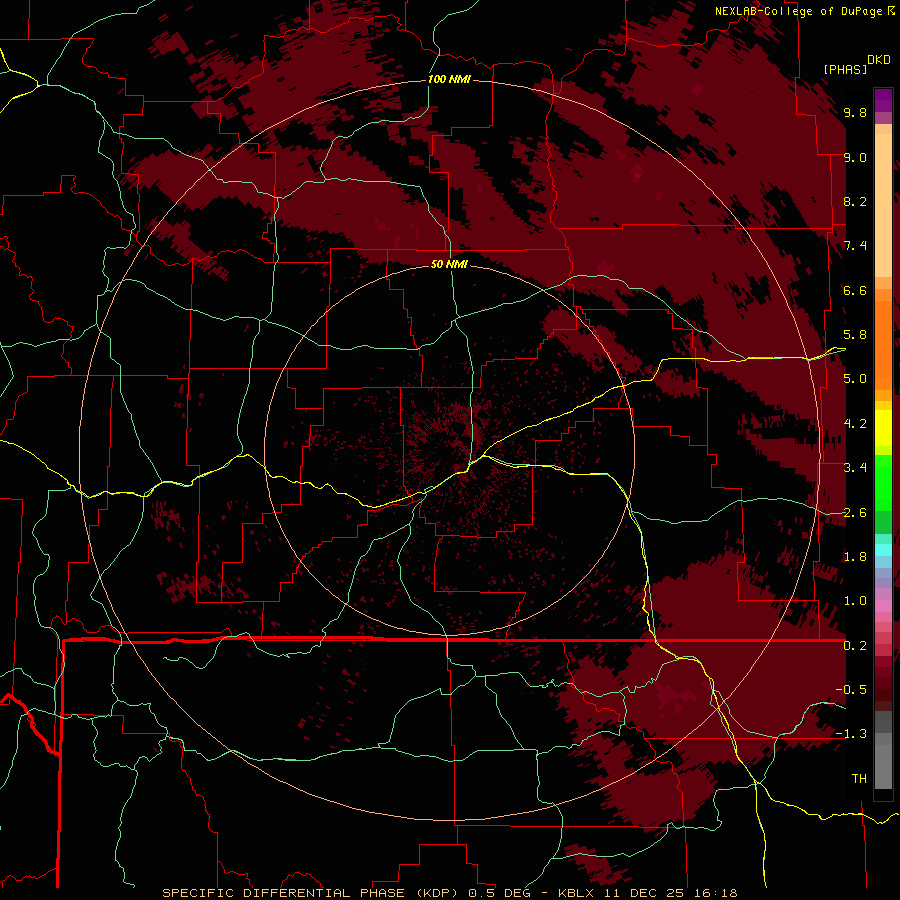Pick the bright green band on color bar
This screenshot has width=900, height=900.
(883, 484)
